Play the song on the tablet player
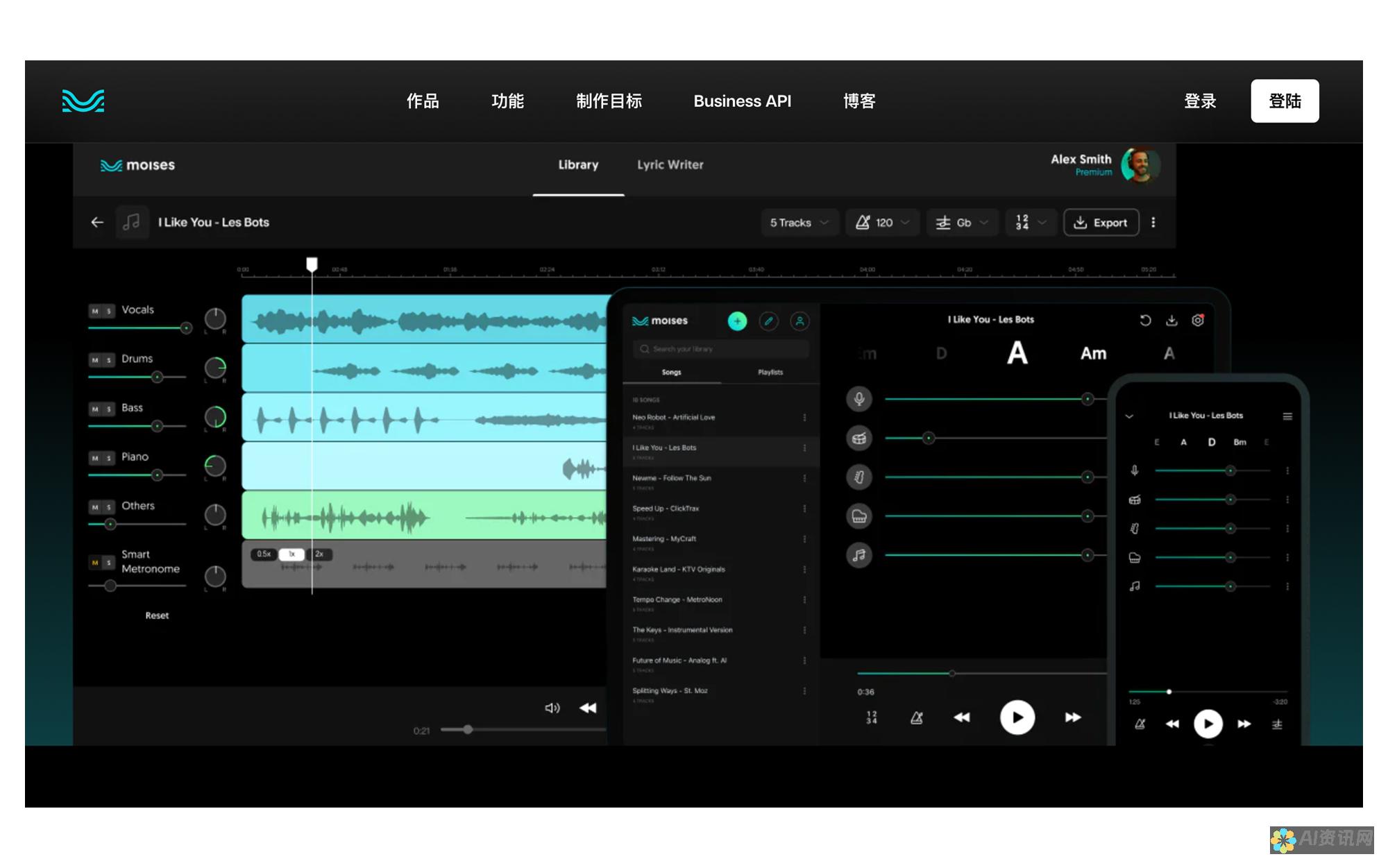 pyautogui.click(x=1017, y=717)
